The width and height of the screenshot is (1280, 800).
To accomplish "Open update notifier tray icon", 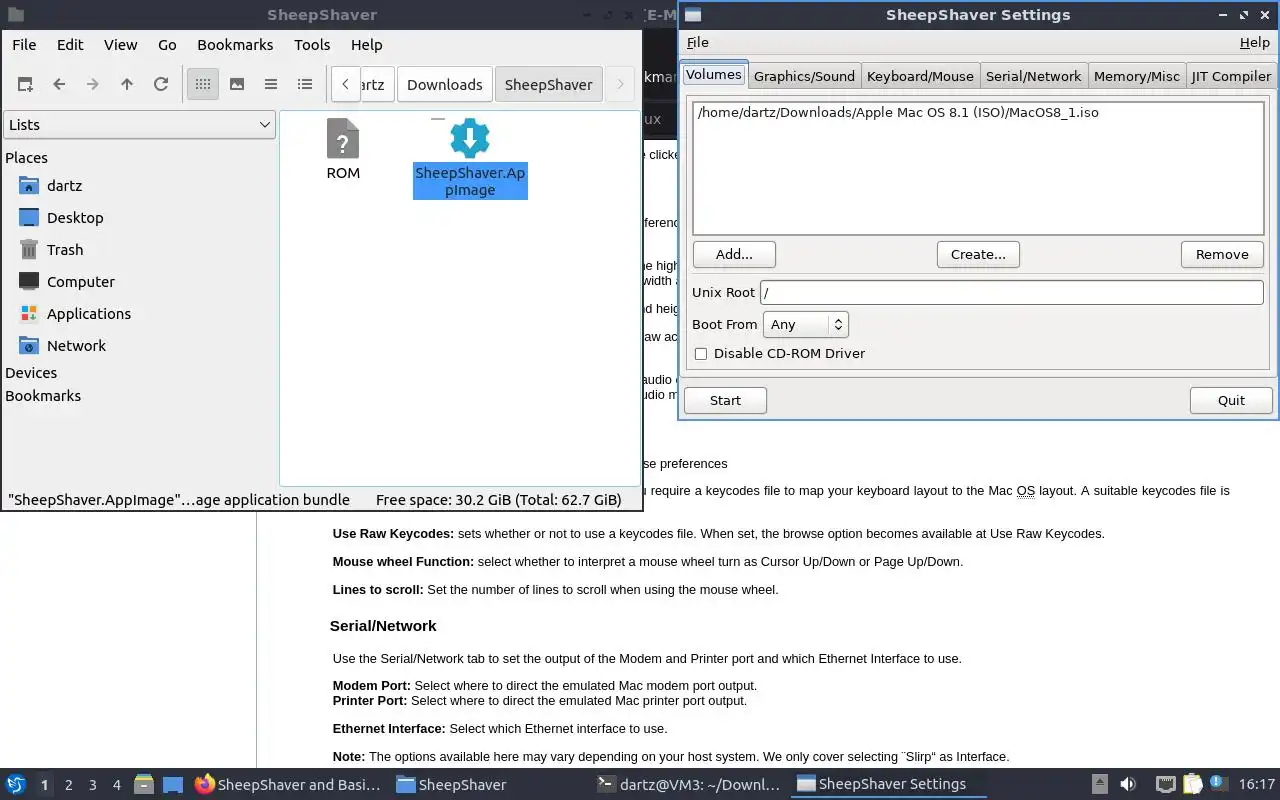I will [x=1219, y=785].
